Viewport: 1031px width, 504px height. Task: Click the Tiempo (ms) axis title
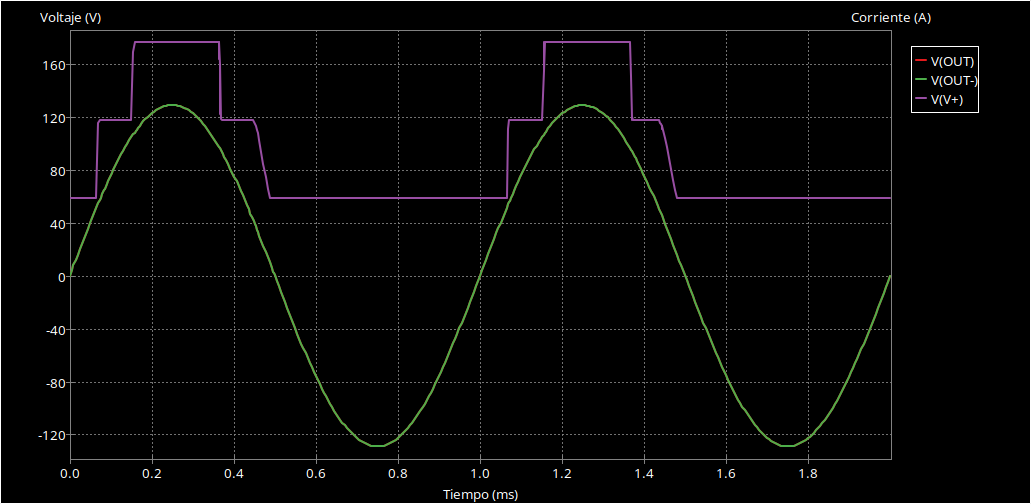pyautogui.click(x=481, y=494)
